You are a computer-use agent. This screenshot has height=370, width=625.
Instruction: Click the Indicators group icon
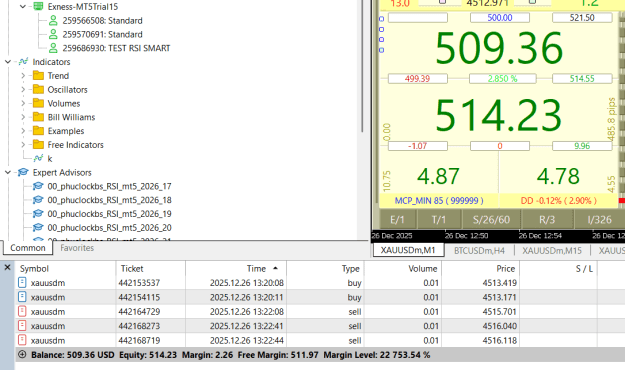pyautogui.click(x=23, y=62)
